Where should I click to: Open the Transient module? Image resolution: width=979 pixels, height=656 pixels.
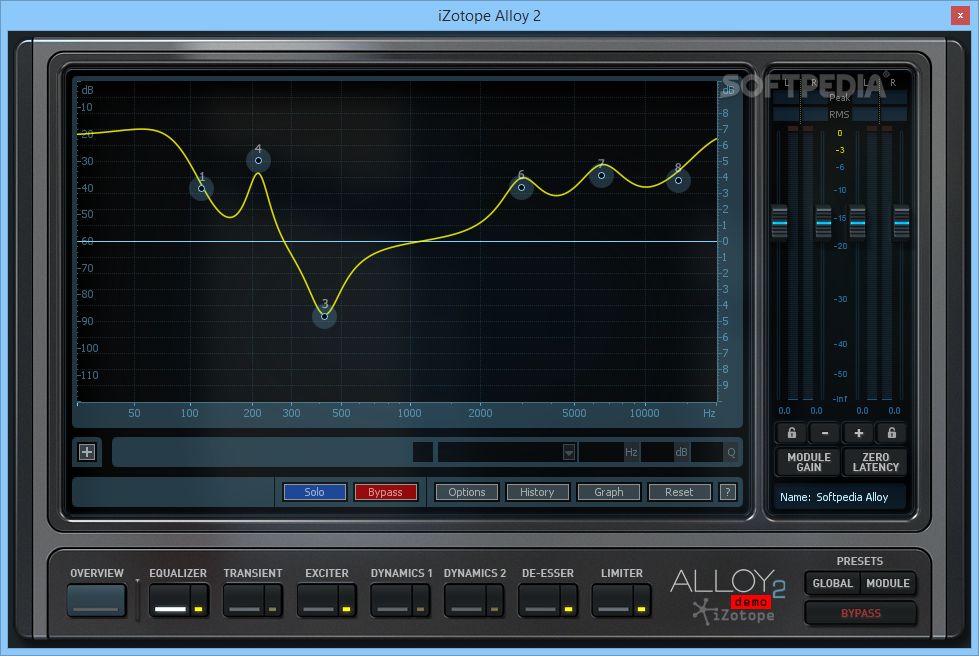click(244, 600)
